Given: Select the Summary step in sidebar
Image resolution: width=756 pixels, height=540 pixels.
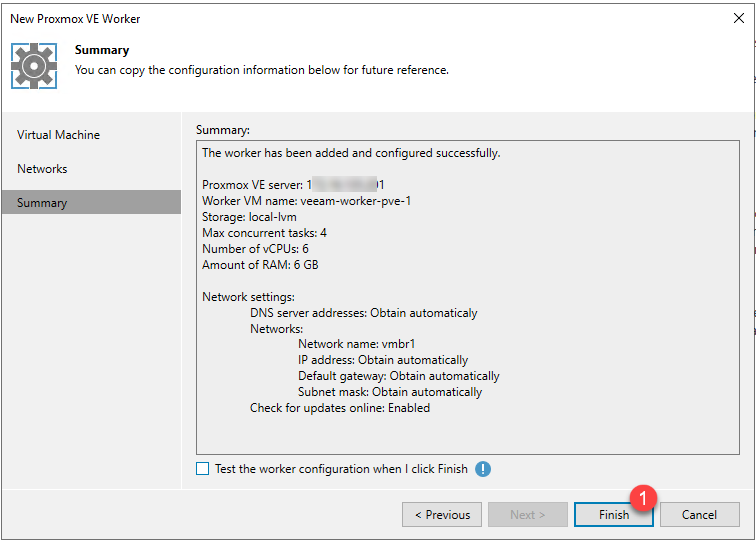Looking at the screenshot, I should pos(91,202).
